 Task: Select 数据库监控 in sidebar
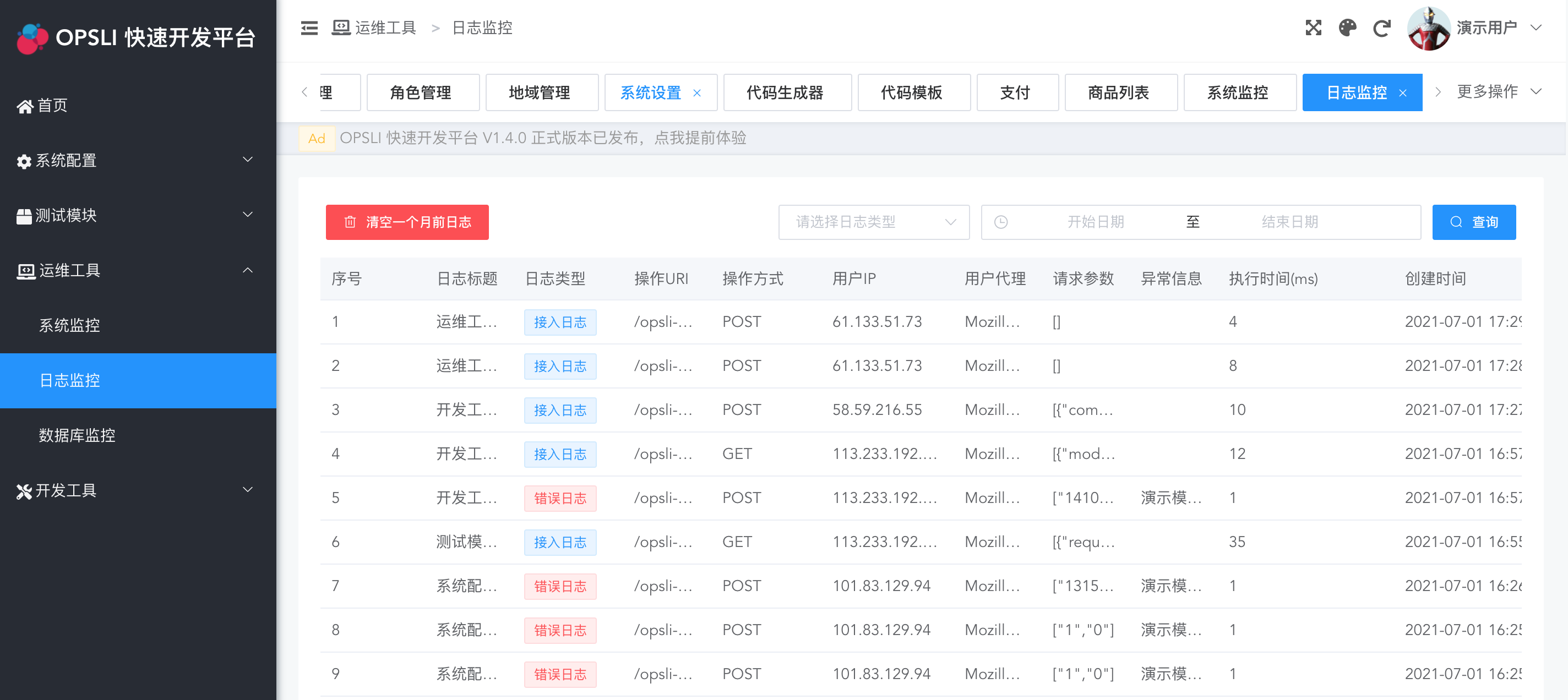(x=77, y=435)
